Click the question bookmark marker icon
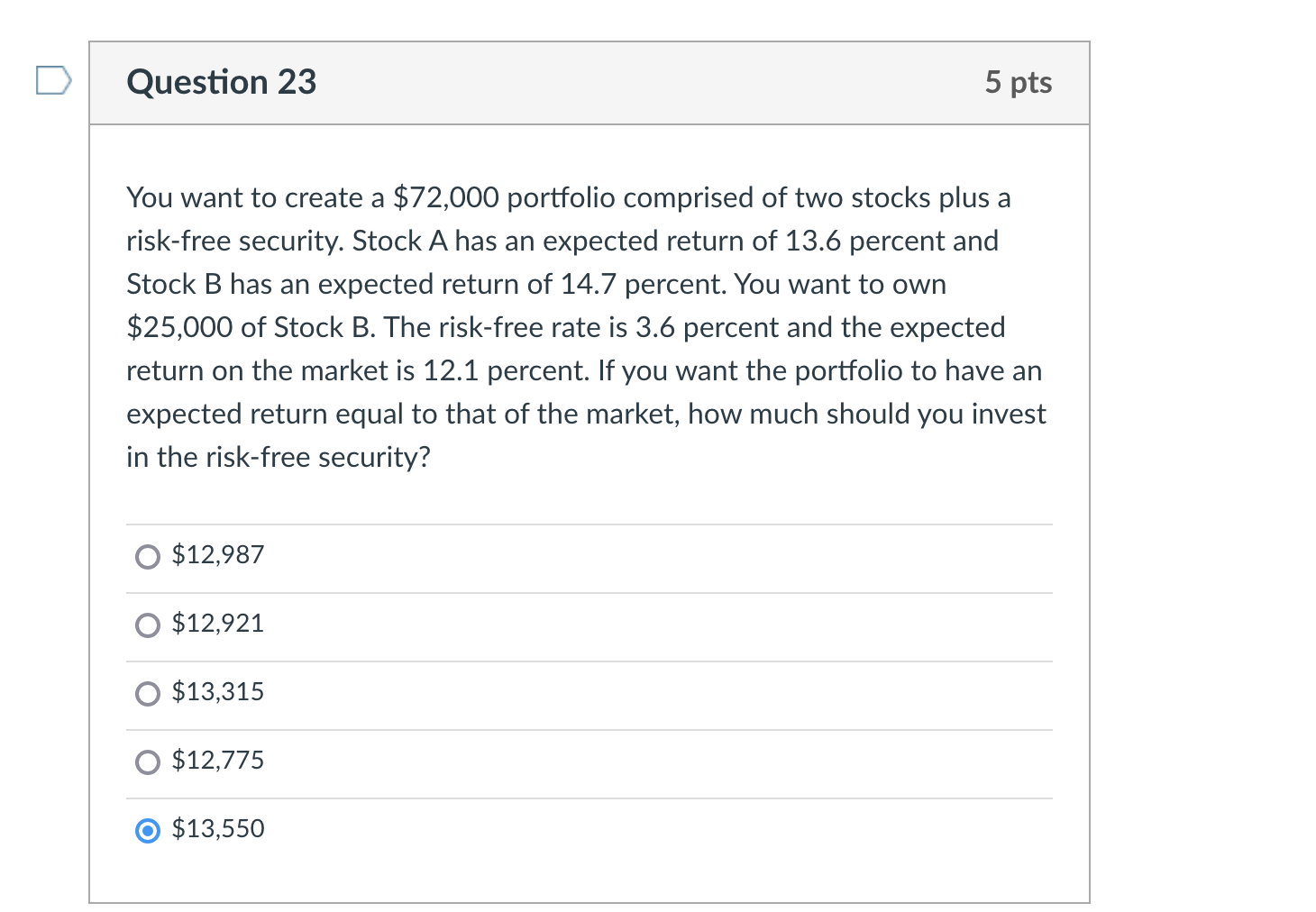This screenshot has width=1316, height=912. click(x=54, y=81)
